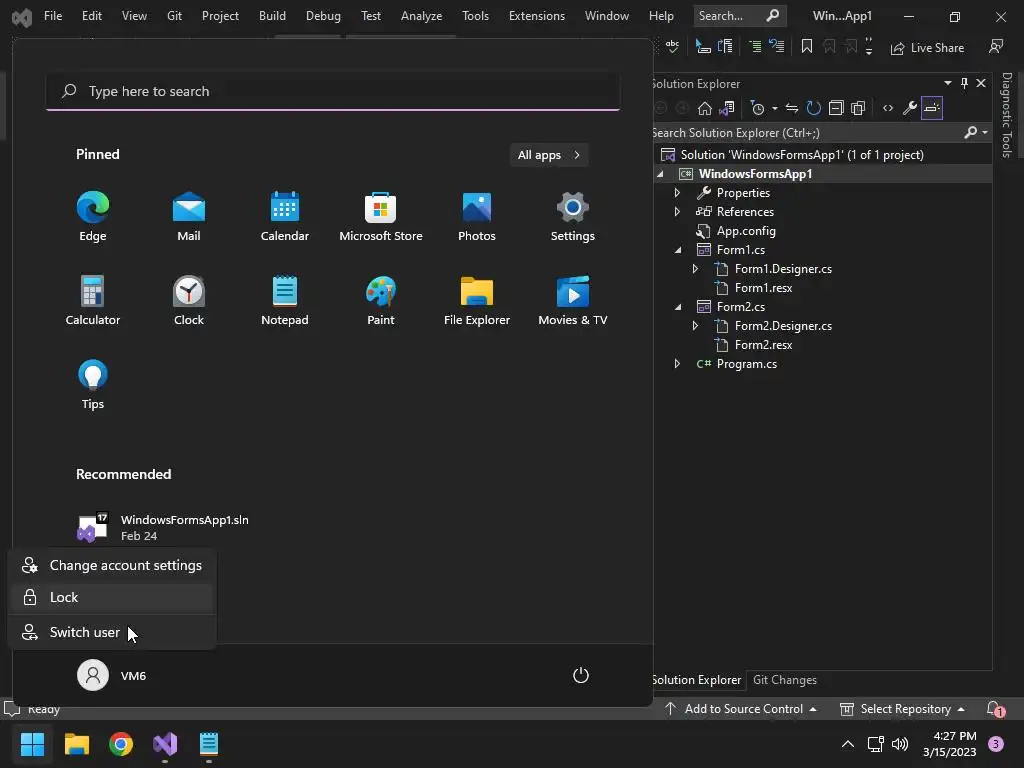
Task: Open Google Chrome from the taskbar
Action: [121, 744]
